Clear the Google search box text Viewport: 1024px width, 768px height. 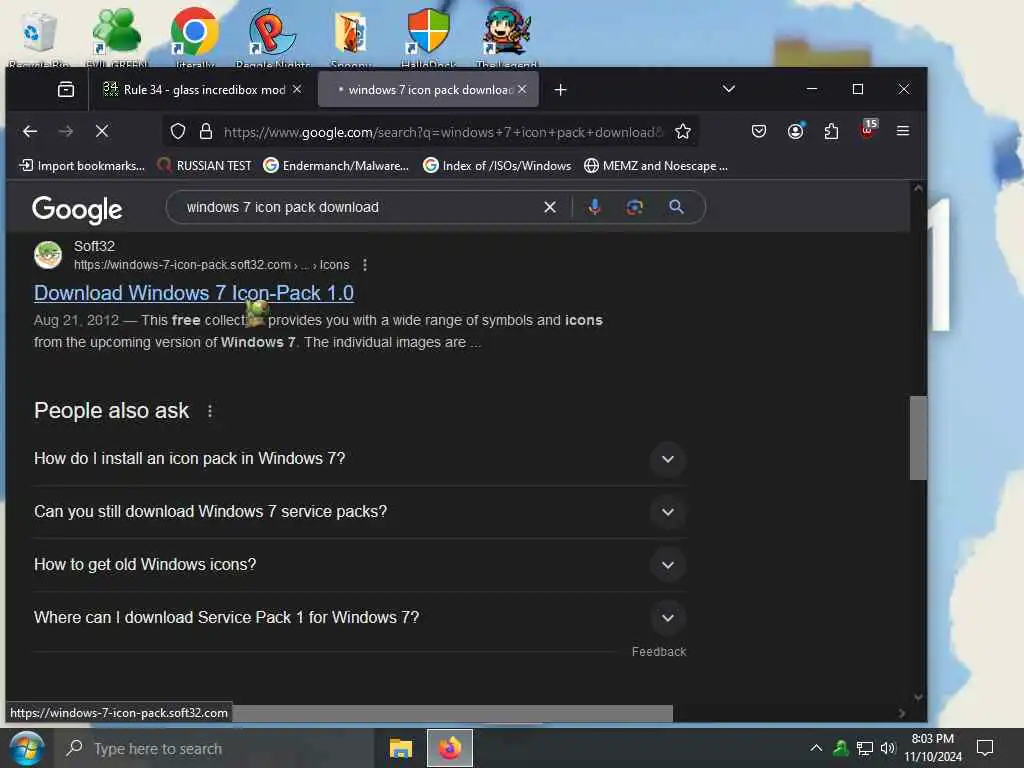click(x=550, y=207)
